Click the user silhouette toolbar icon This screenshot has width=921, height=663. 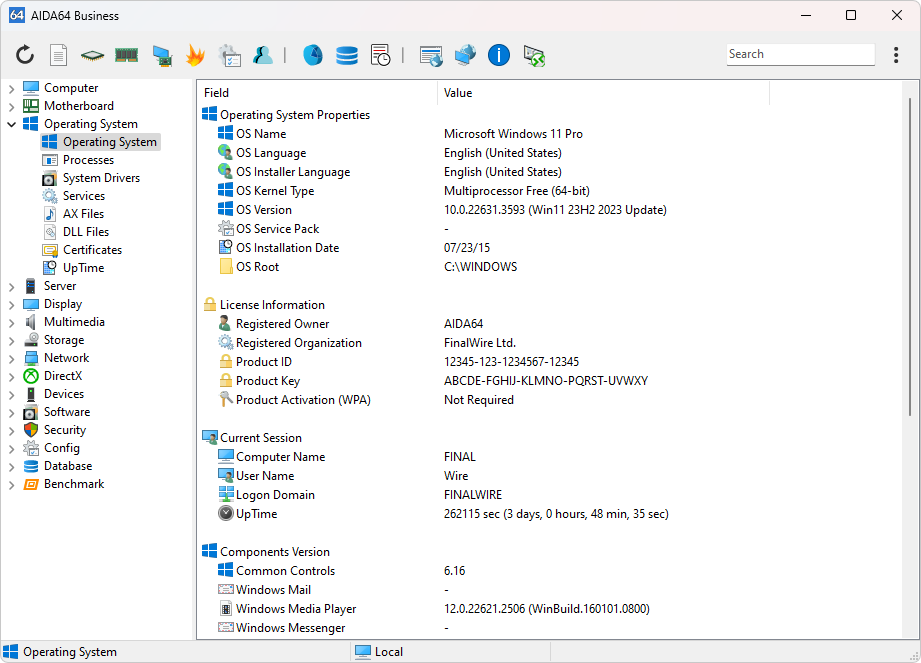coord(263,55)
